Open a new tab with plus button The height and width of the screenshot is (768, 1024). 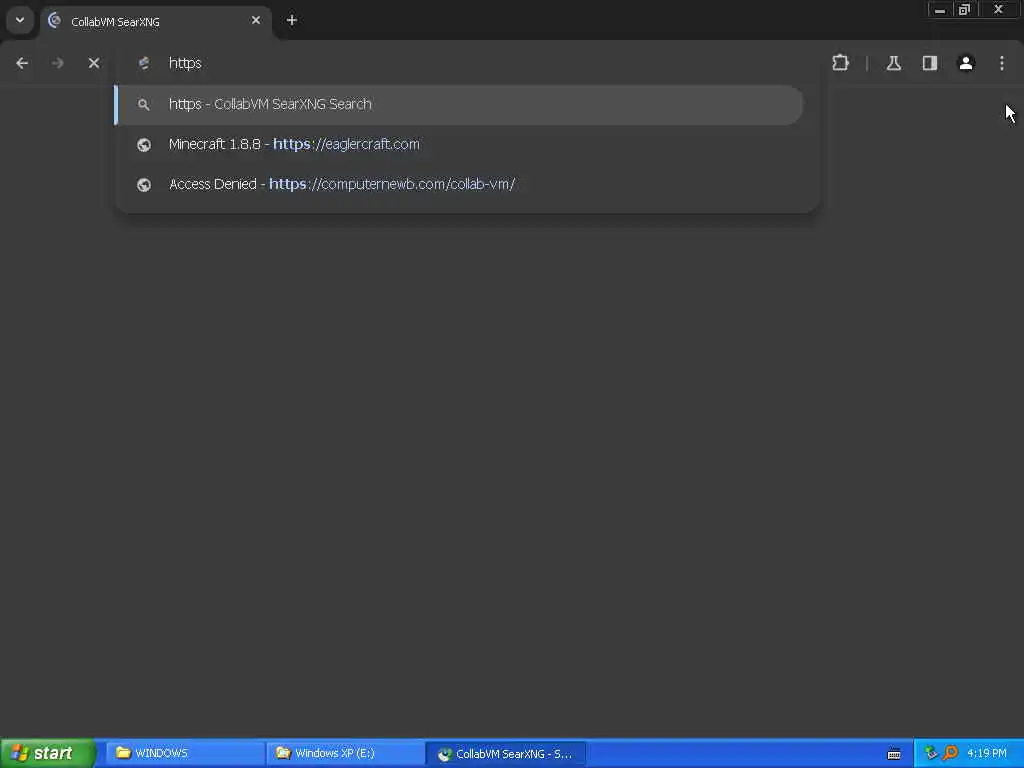[x=292, y=21]
